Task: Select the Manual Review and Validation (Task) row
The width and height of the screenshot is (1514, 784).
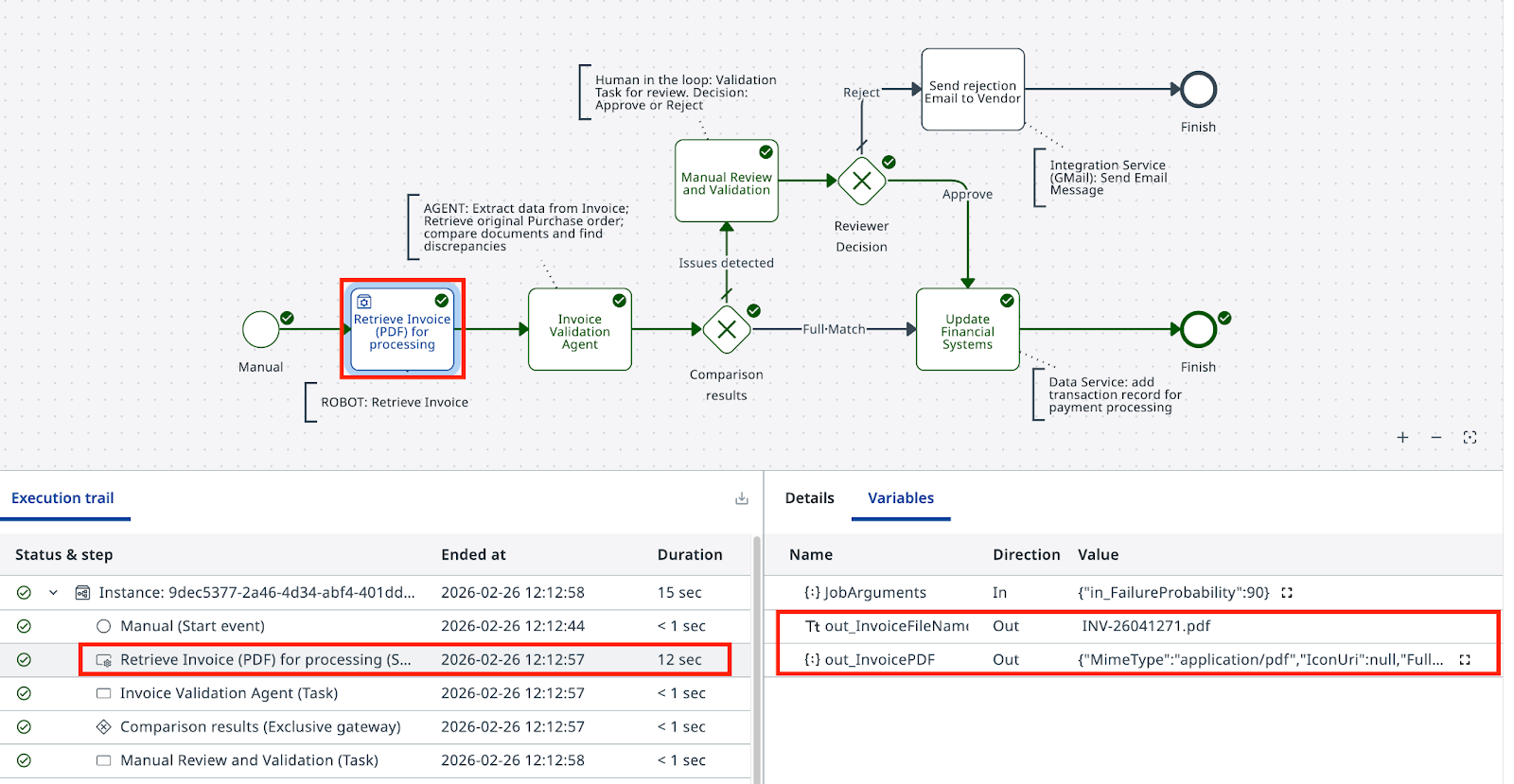Action: tap(377, 760)
